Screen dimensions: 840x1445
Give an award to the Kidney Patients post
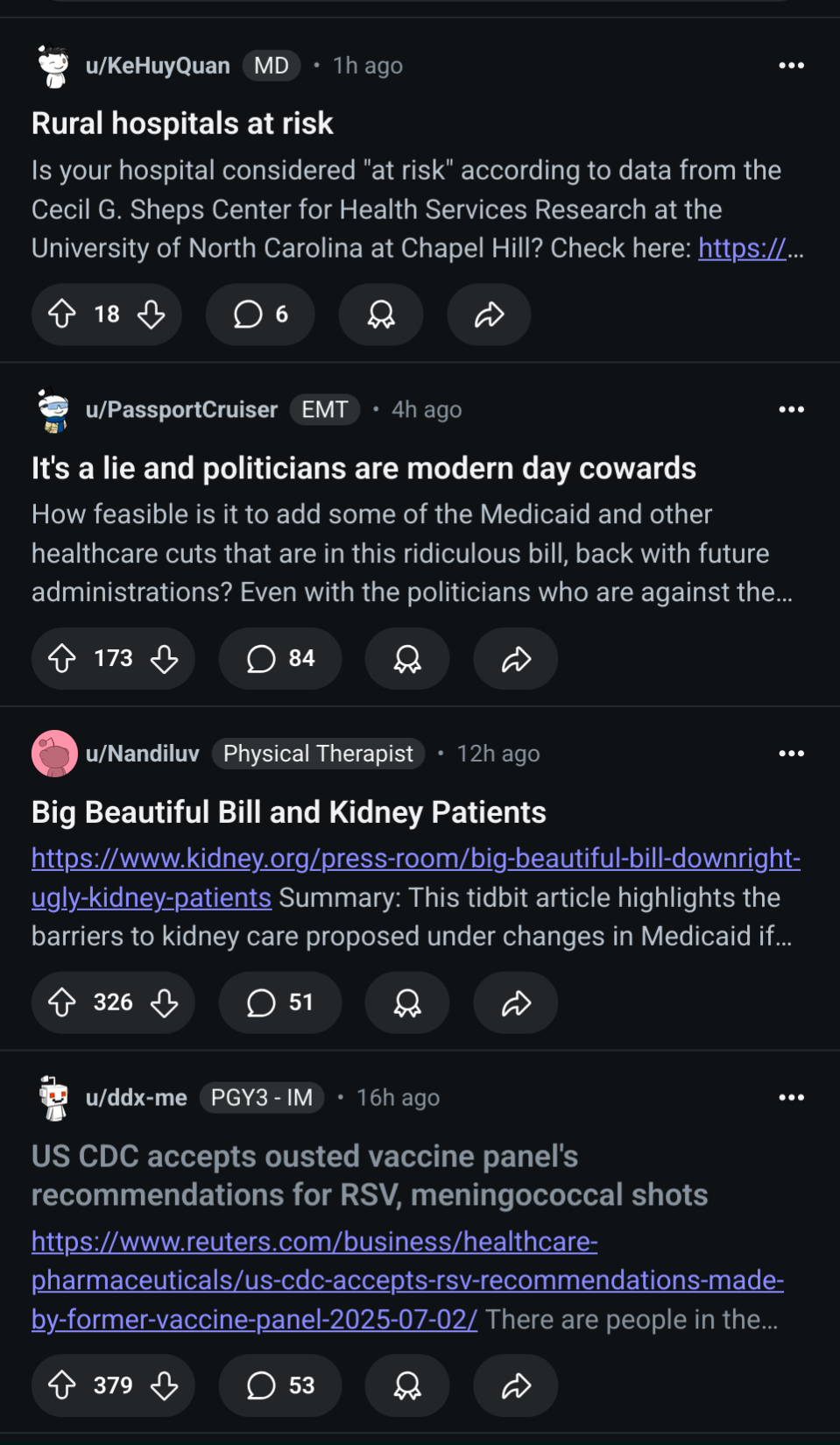[x=407, y=1002]
